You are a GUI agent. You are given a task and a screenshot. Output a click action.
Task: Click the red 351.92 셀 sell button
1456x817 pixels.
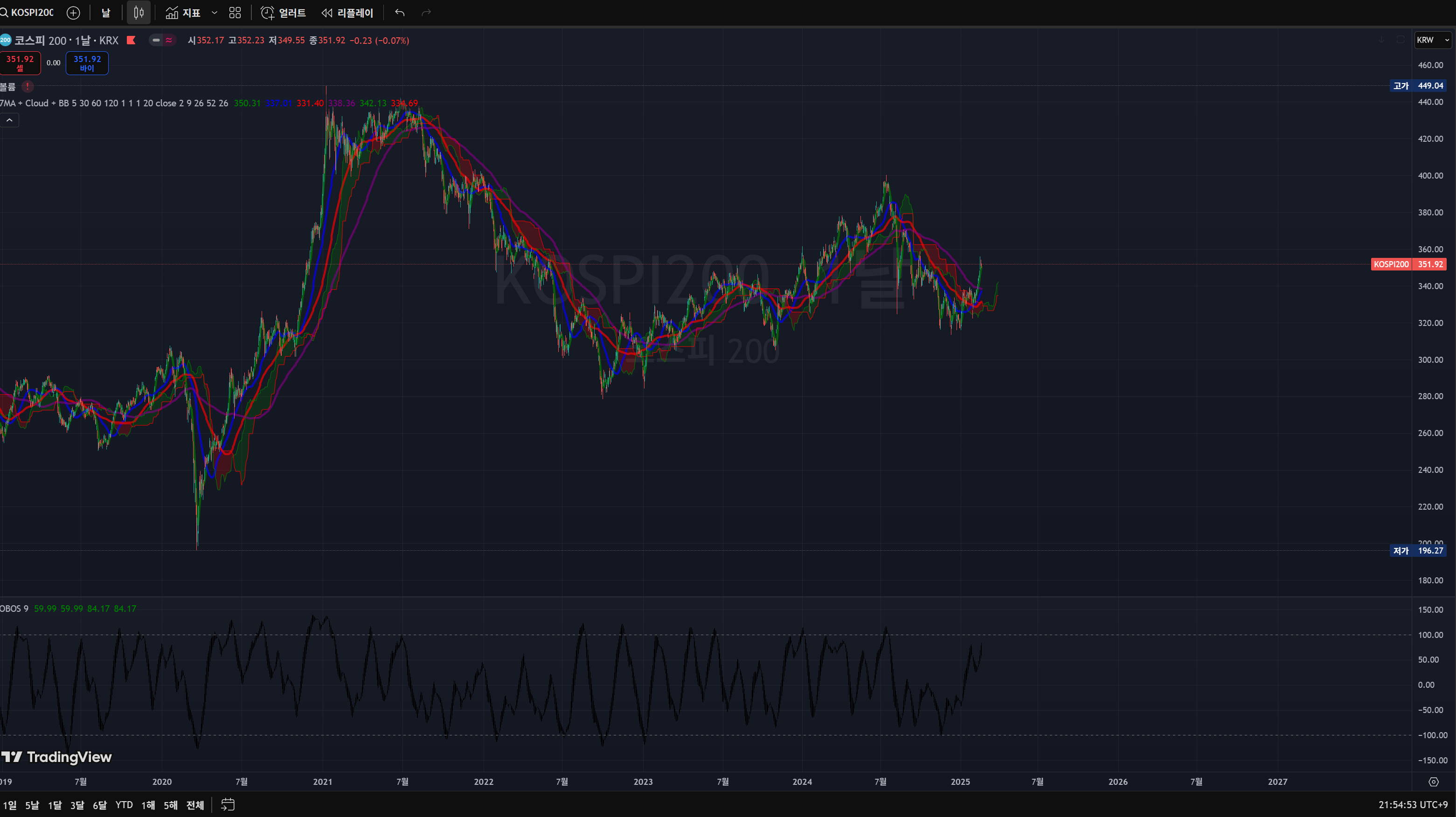[x=21, y=62]
